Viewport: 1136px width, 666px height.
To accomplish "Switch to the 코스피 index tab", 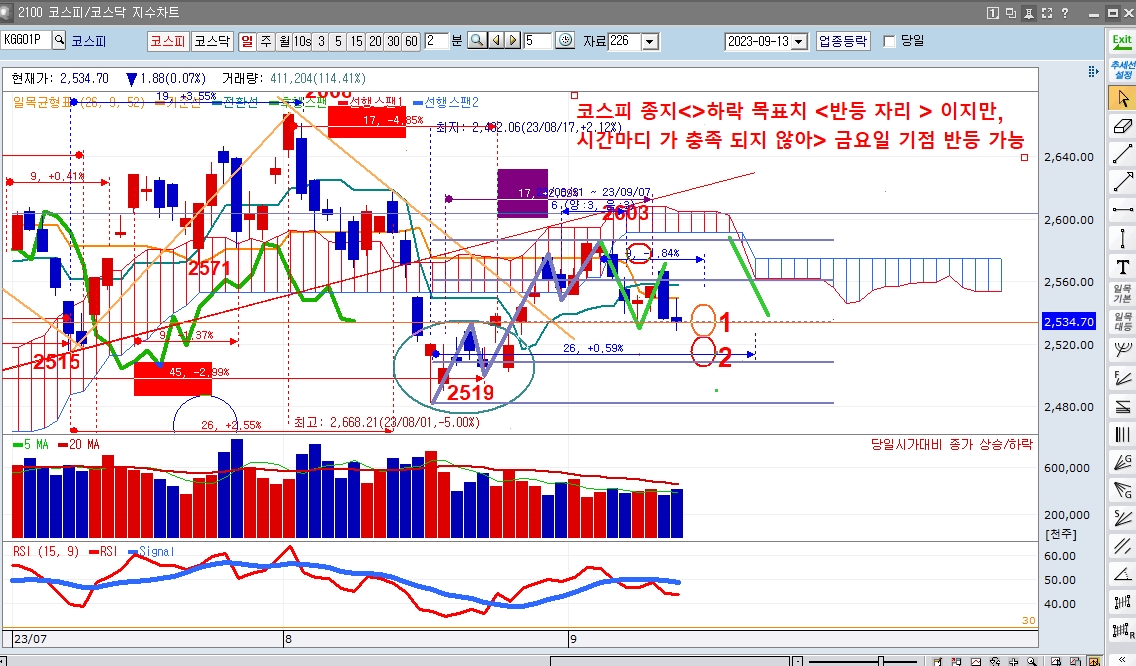I will pos(167,41).
